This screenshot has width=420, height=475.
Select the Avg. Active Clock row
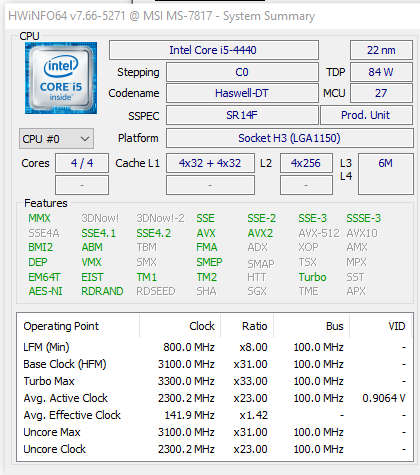coord(215,398)
